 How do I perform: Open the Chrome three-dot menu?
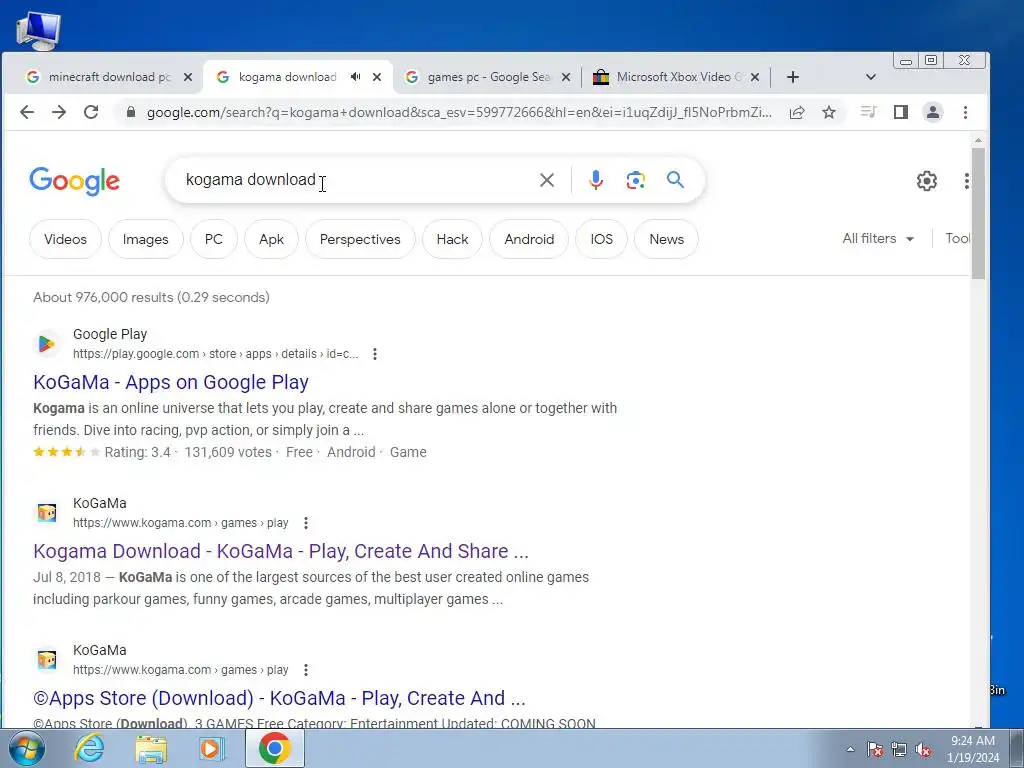[965, 112]
